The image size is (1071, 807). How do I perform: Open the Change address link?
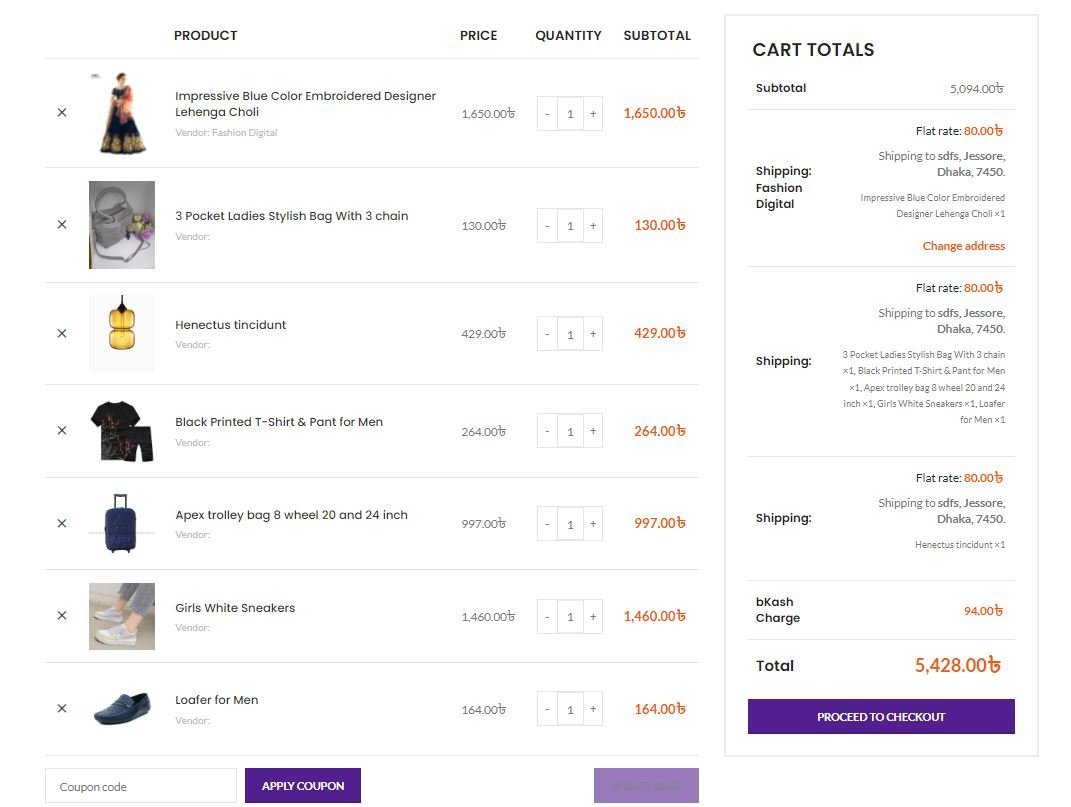[963, 245]
